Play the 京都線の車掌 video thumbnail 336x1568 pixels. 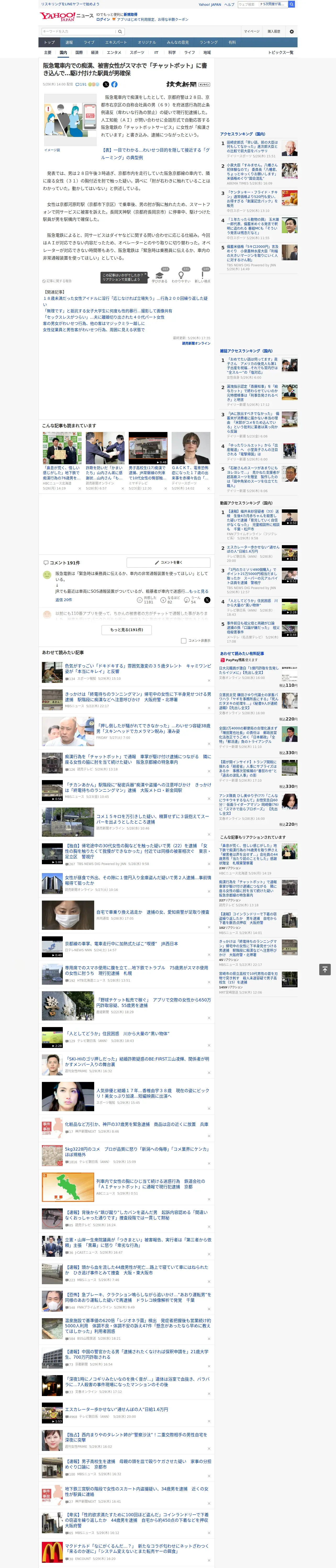(52, 947)
